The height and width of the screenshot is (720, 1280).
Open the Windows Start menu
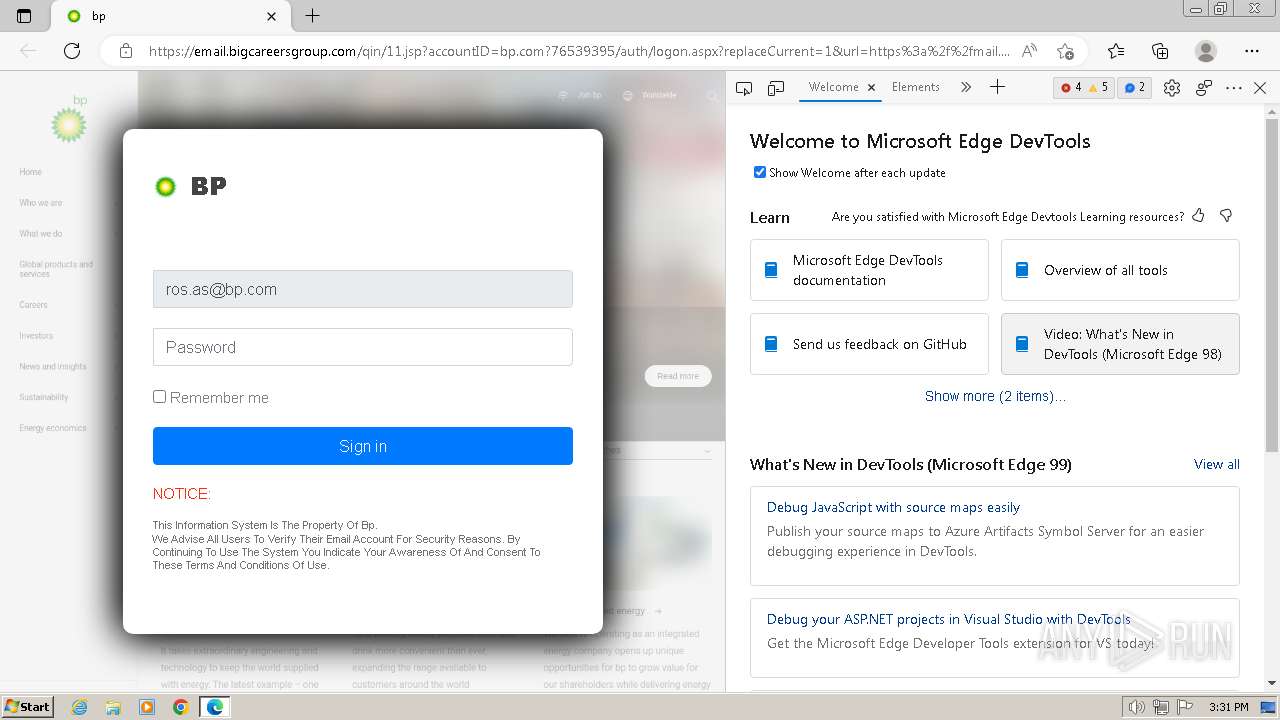[x=27, y=707]
